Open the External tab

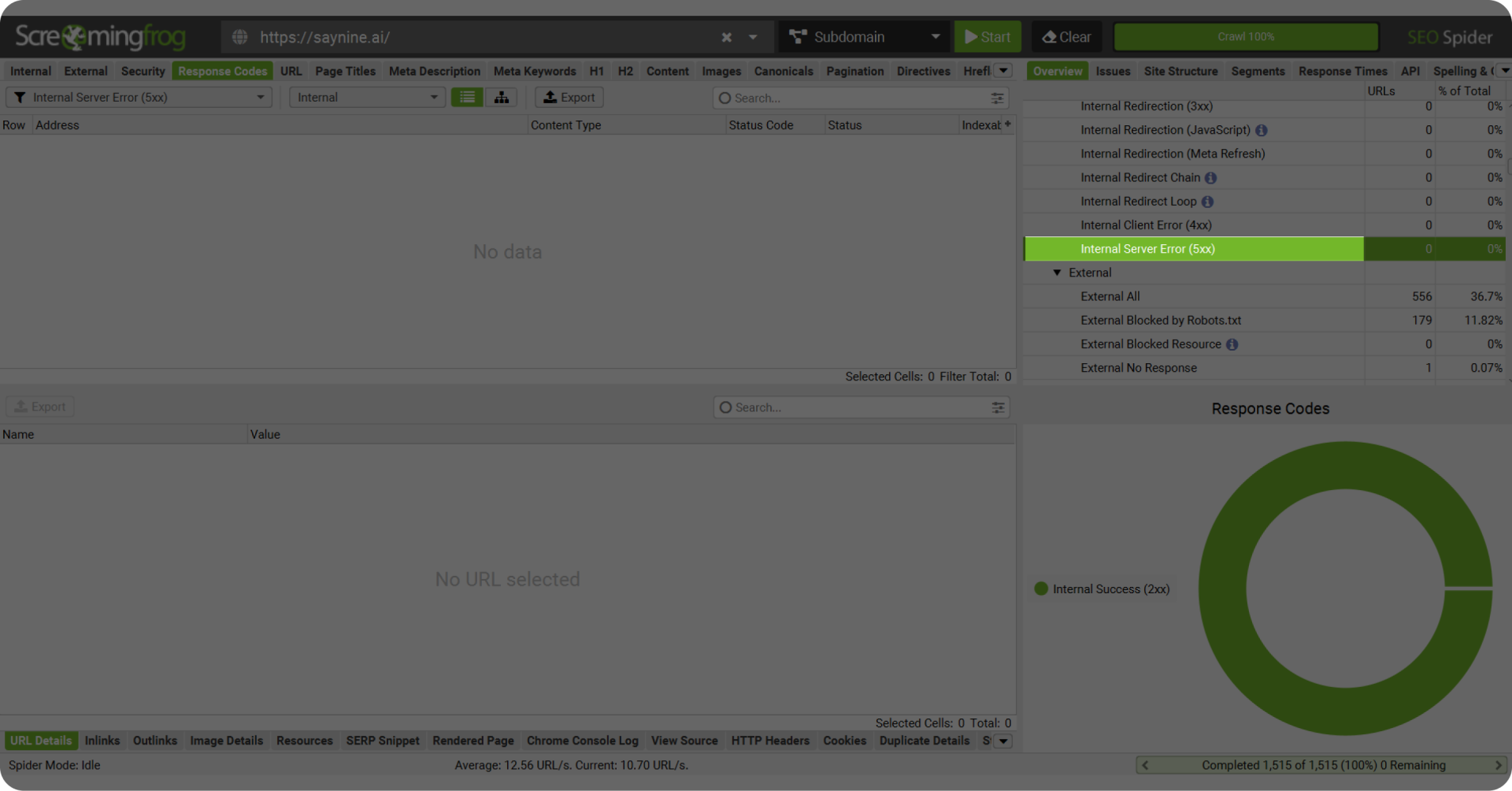coord(86,71)
